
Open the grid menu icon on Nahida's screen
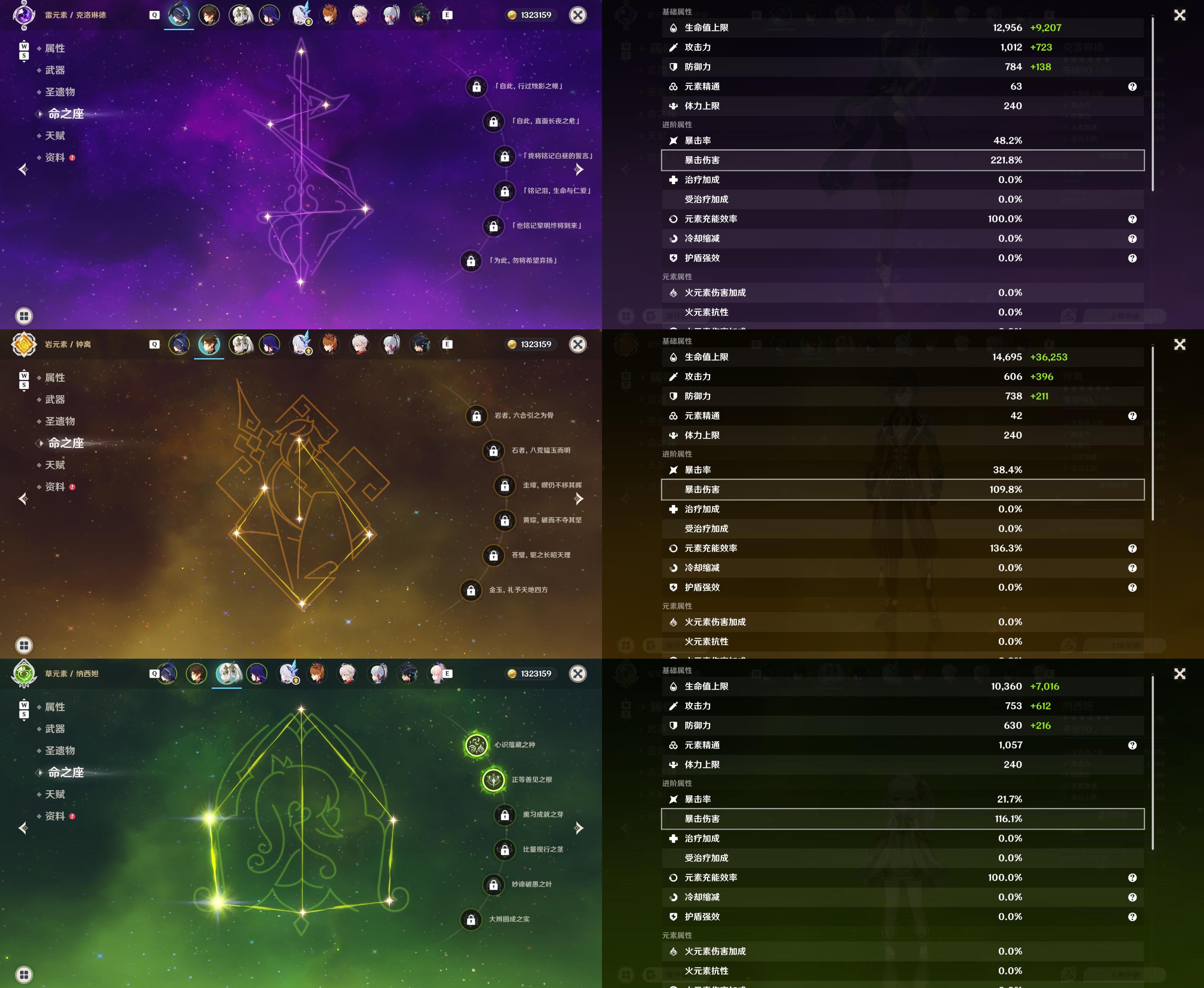[24, 974]
